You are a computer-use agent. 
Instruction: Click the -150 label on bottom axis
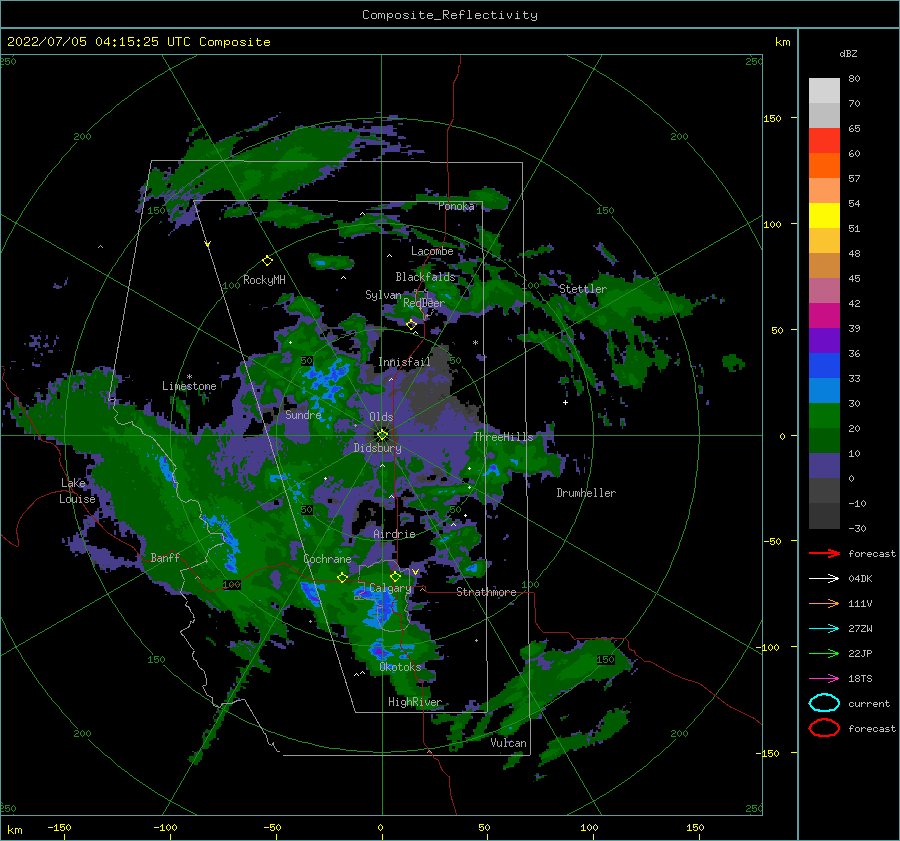point(59,827)
